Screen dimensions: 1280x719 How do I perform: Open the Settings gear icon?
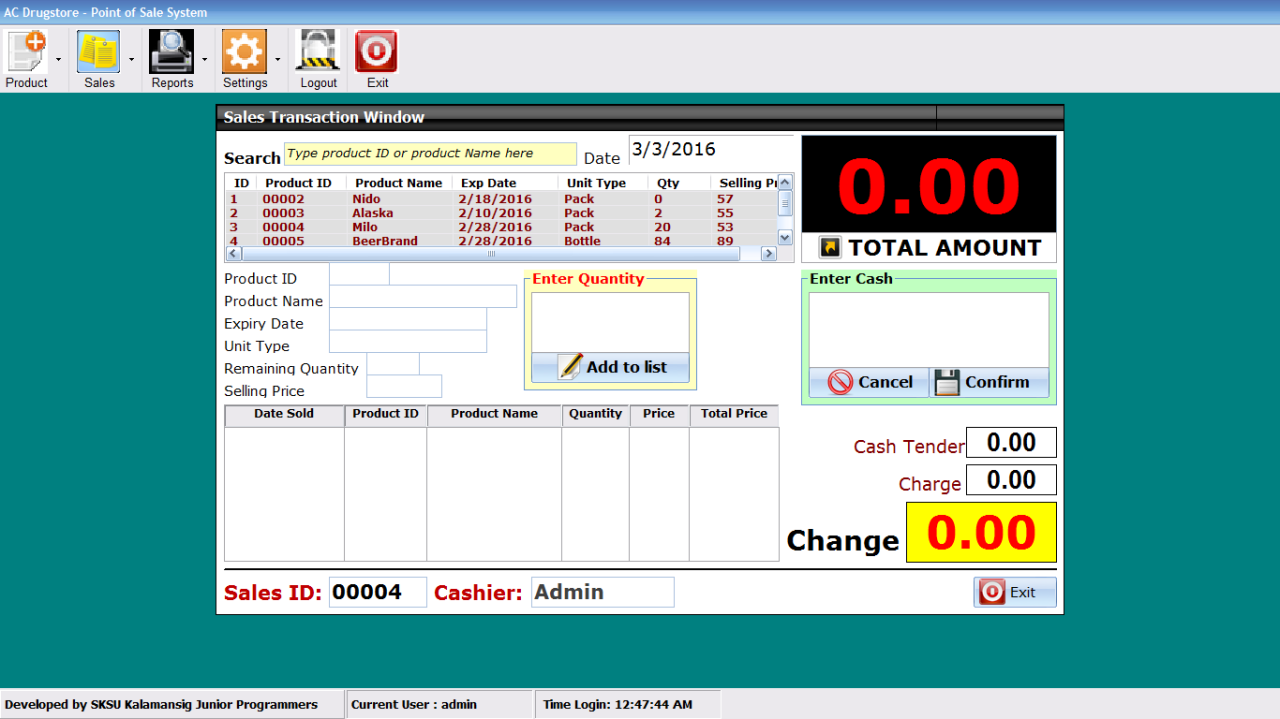point(244,50)
